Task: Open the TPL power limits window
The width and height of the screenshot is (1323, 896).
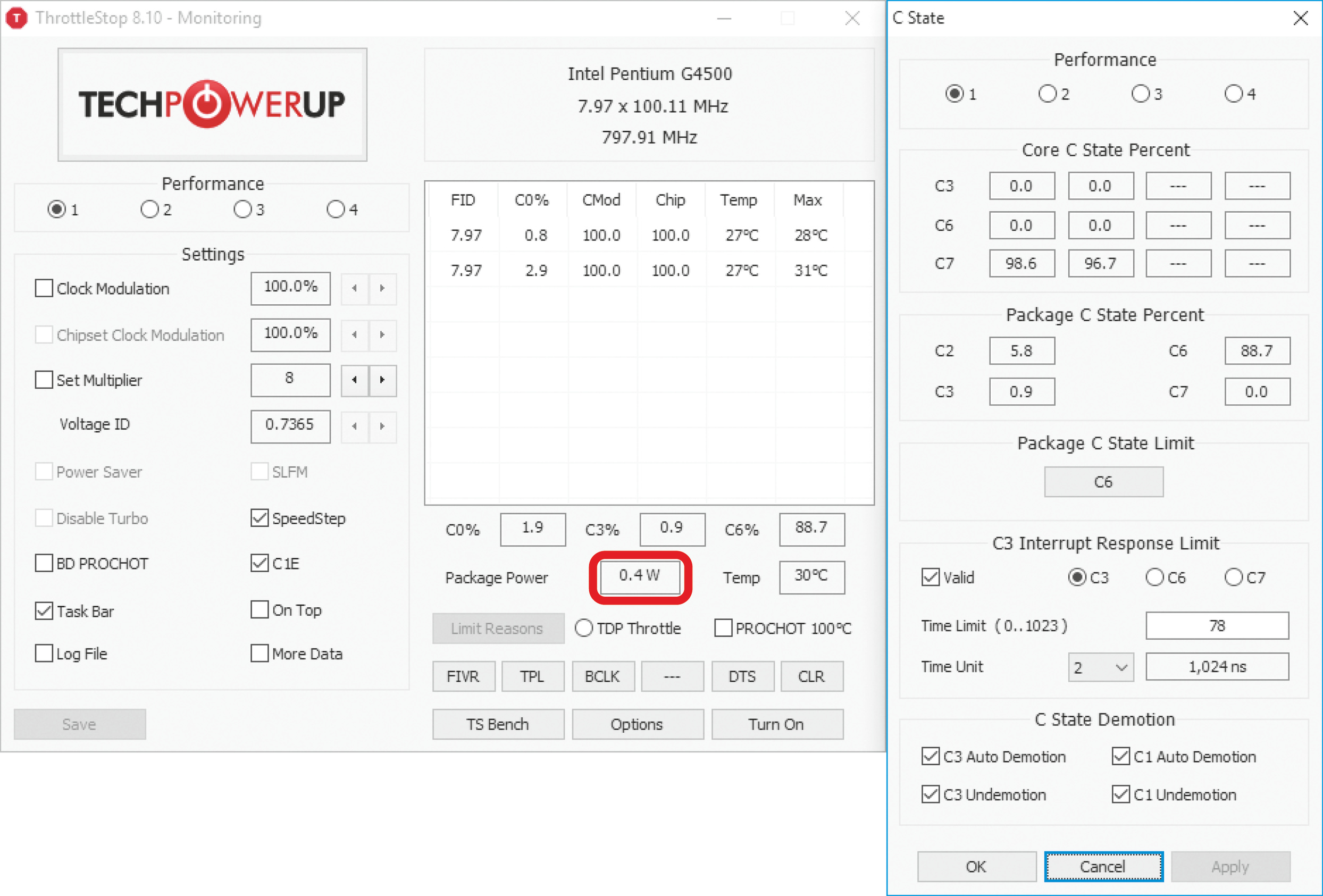Action: (x=532, y=676)
